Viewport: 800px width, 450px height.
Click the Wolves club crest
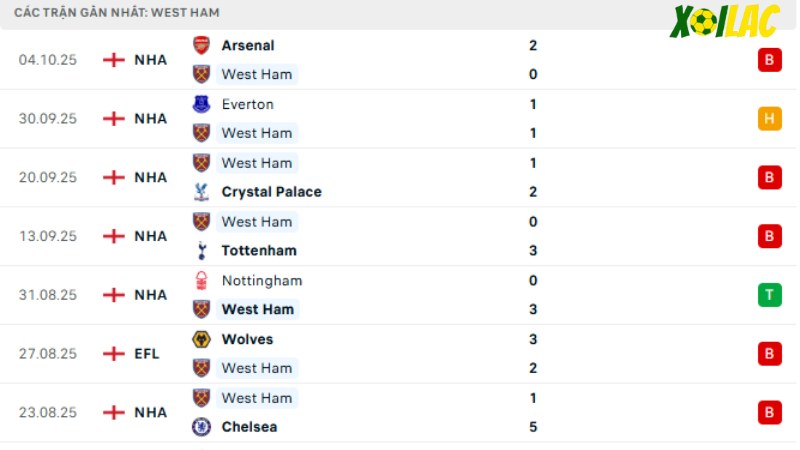(x=201, y=339)
